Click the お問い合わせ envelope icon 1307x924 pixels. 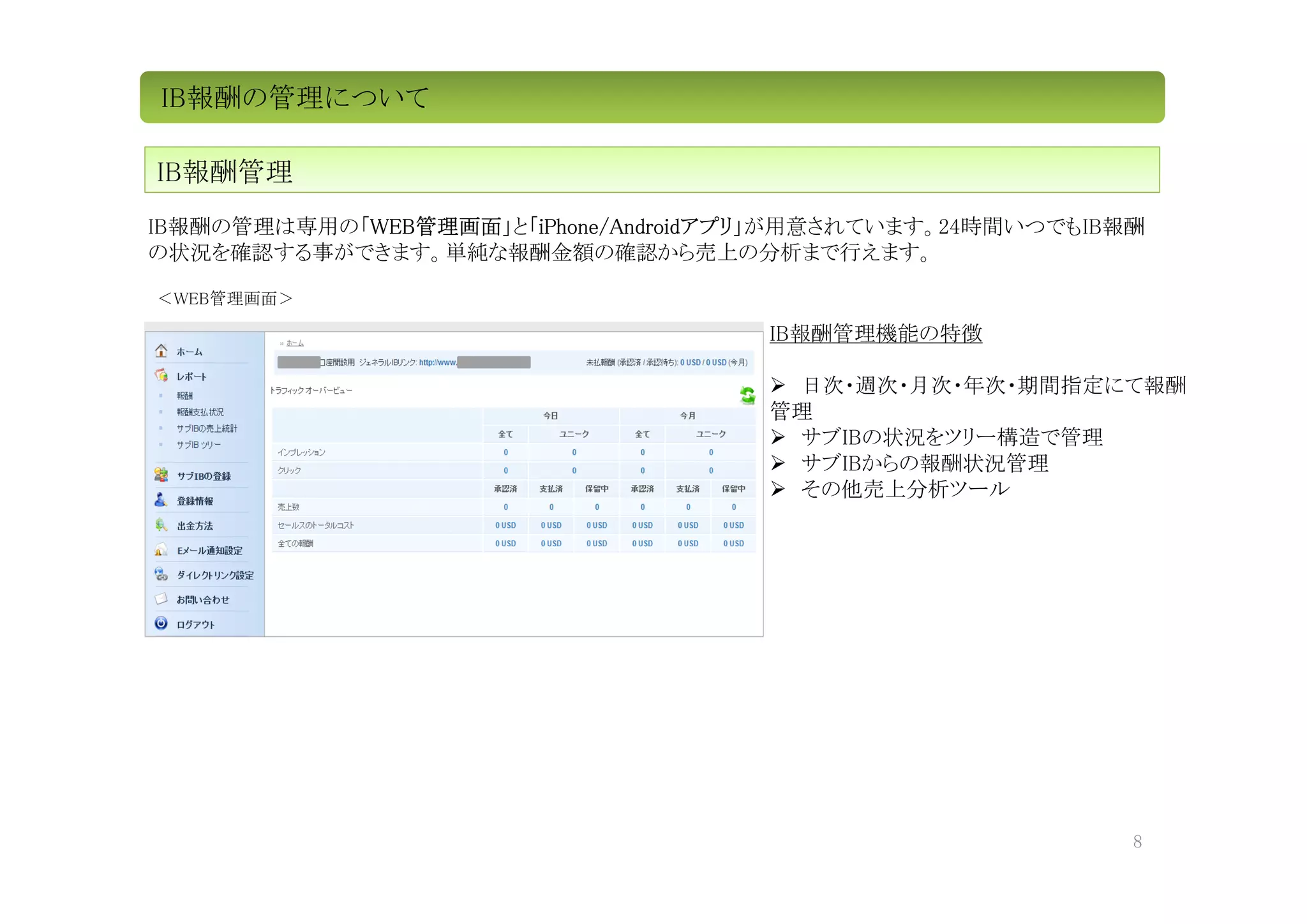point(161,599)
